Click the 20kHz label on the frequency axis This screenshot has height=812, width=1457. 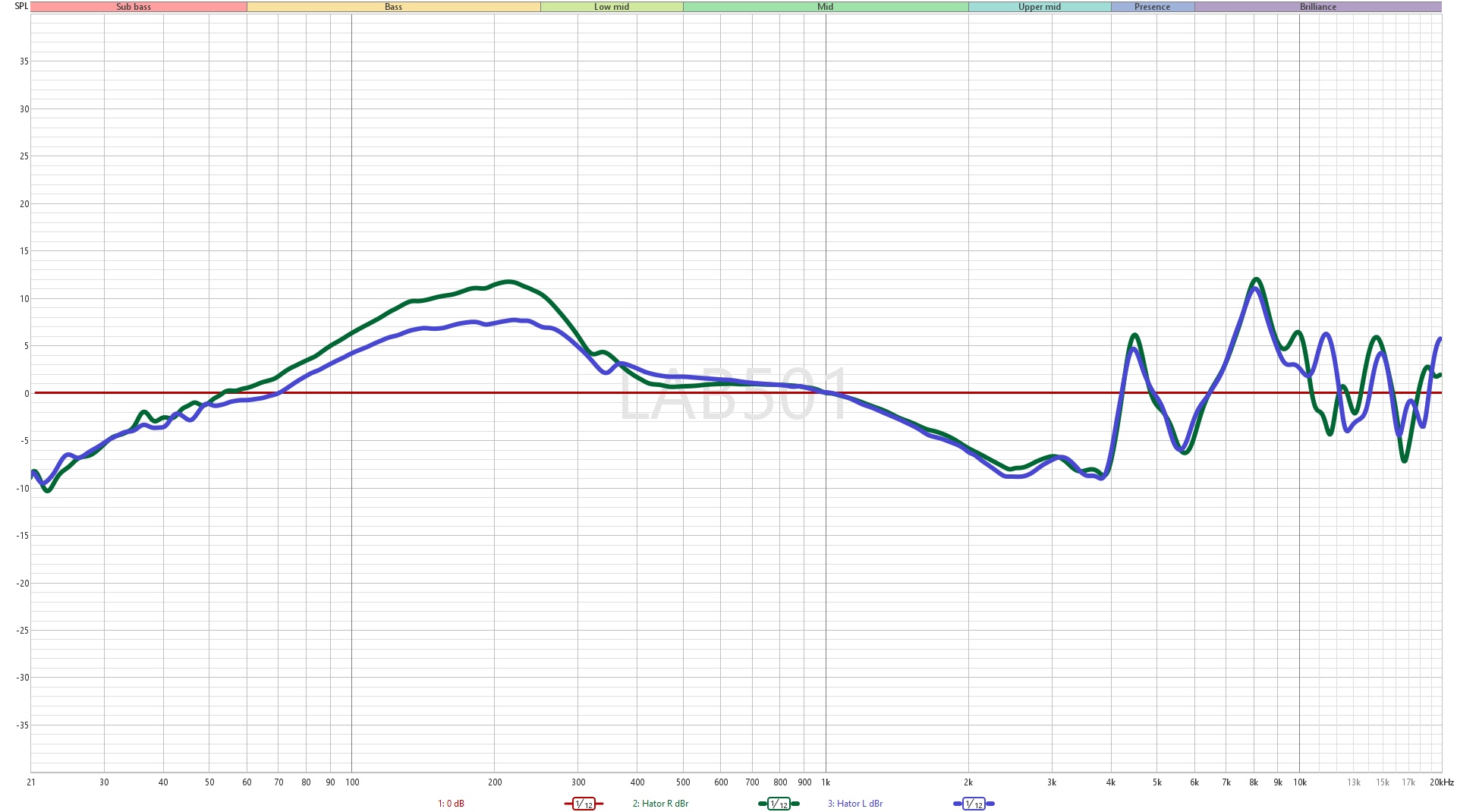(x=1441, y=782)
